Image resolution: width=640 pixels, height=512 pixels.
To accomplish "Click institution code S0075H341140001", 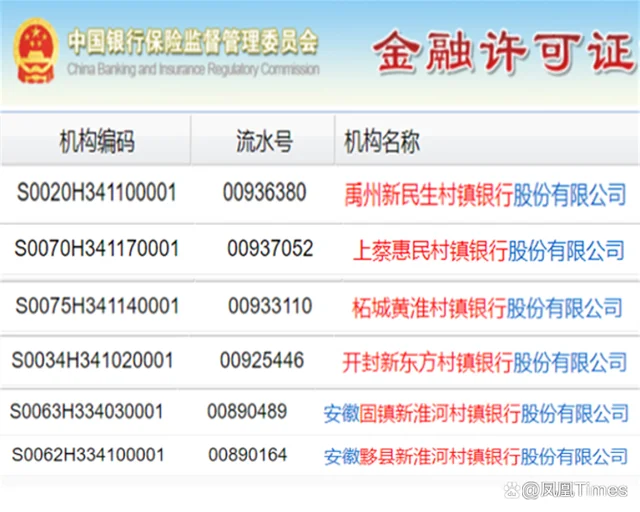I will 97,305.
